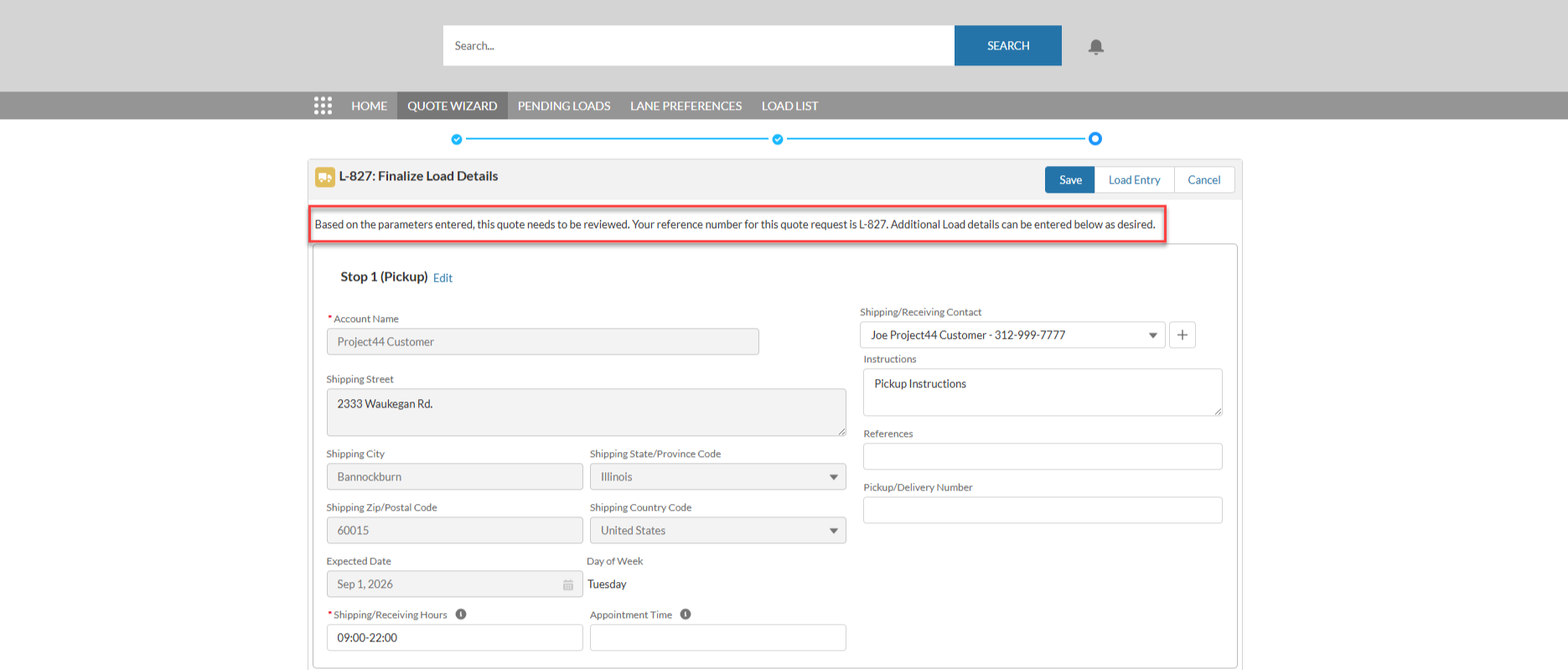Viewport: 1568px width, 670px height.
Task: Show info for Shipping/Receiving Hours
Action: click(461, 615)
